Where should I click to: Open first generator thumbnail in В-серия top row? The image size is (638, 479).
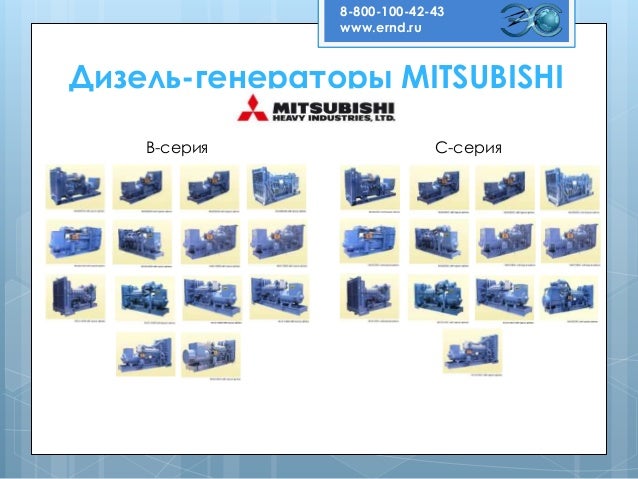[x=75, y=187]
